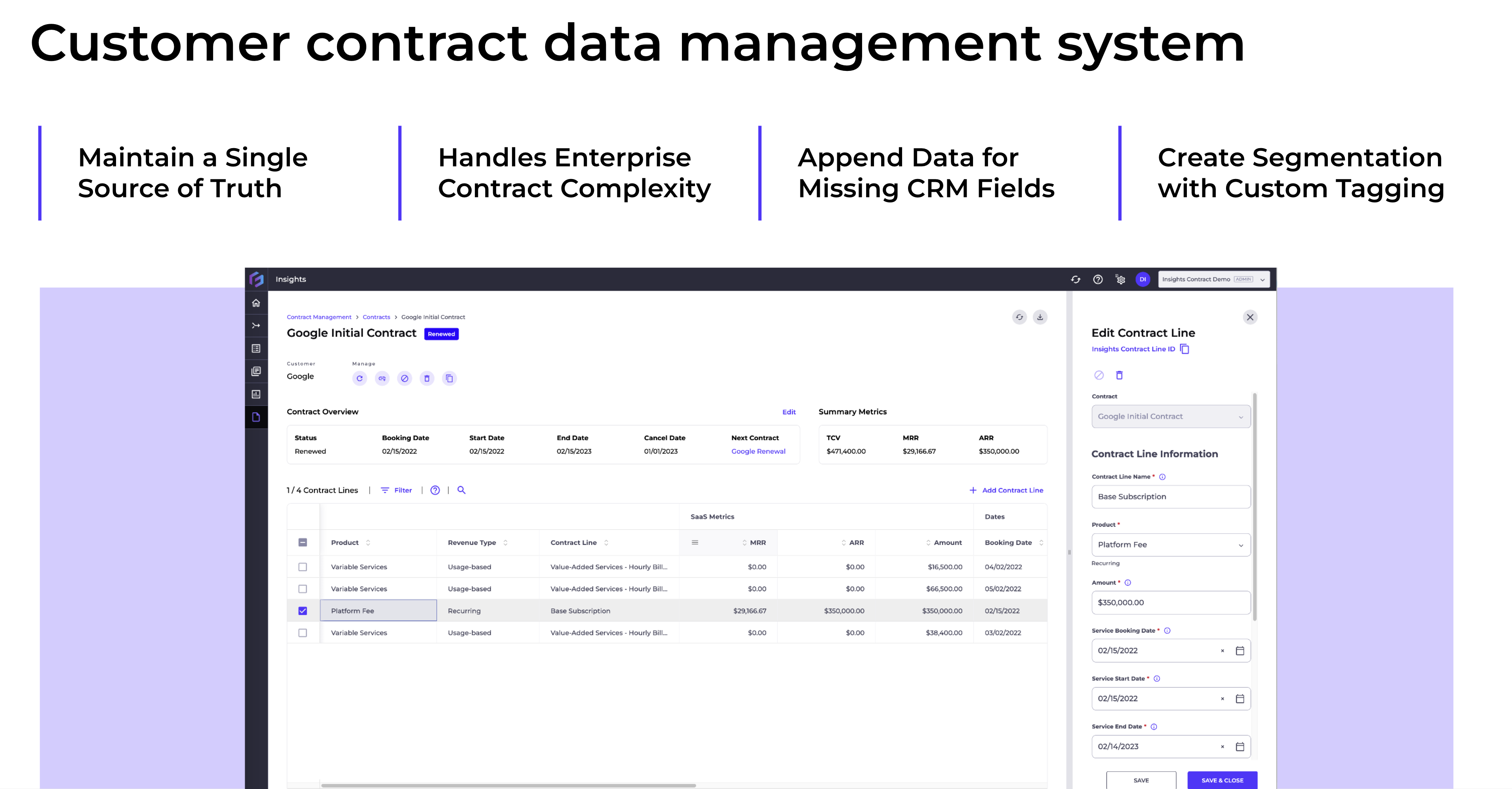The width and height of the screenshot is (1512, 789).
Task: Click the renew icon under Manage
Action: 360,379
